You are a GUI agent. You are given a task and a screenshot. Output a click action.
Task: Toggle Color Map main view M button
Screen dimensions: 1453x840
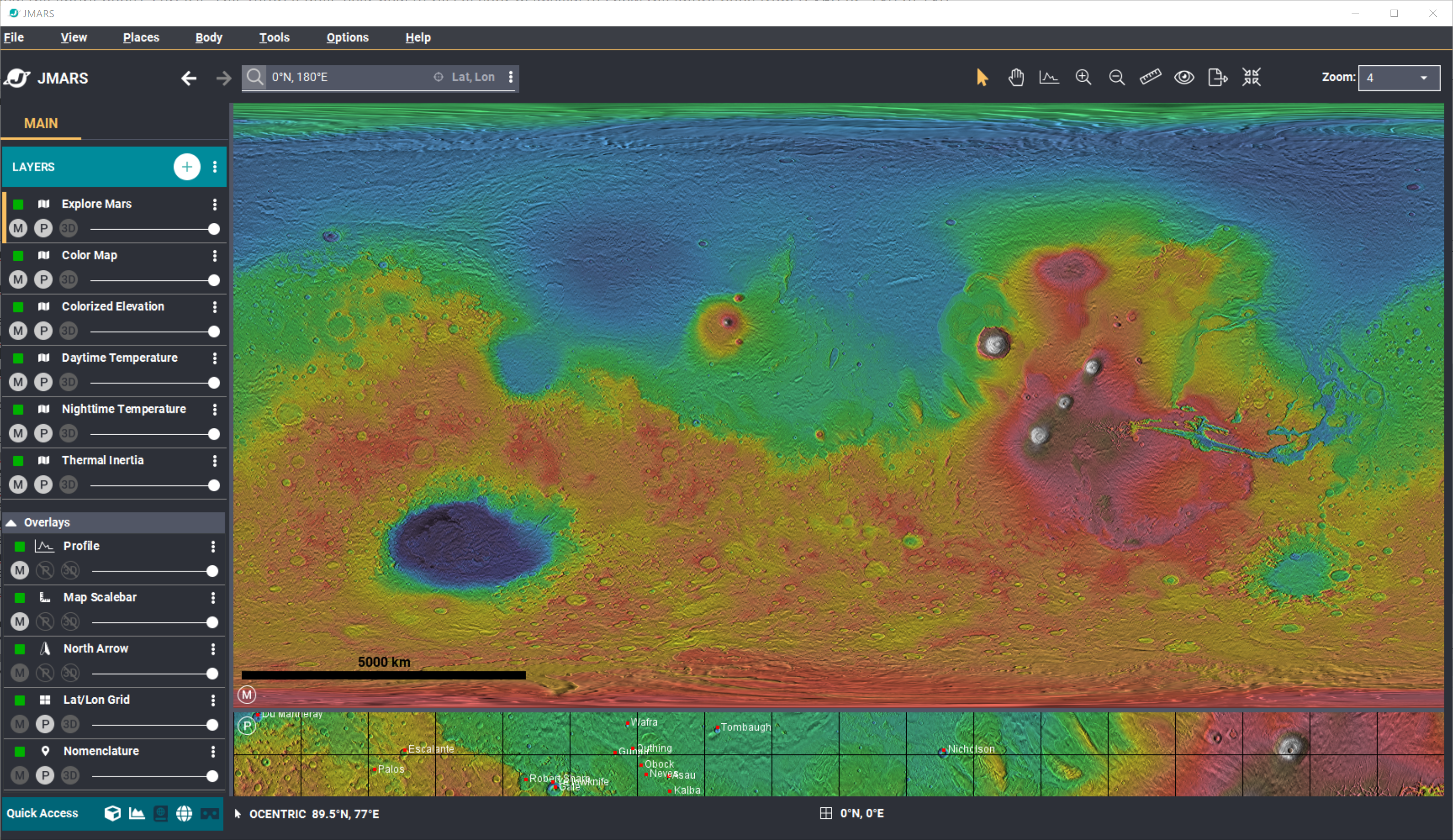click(x=18, y=280)
